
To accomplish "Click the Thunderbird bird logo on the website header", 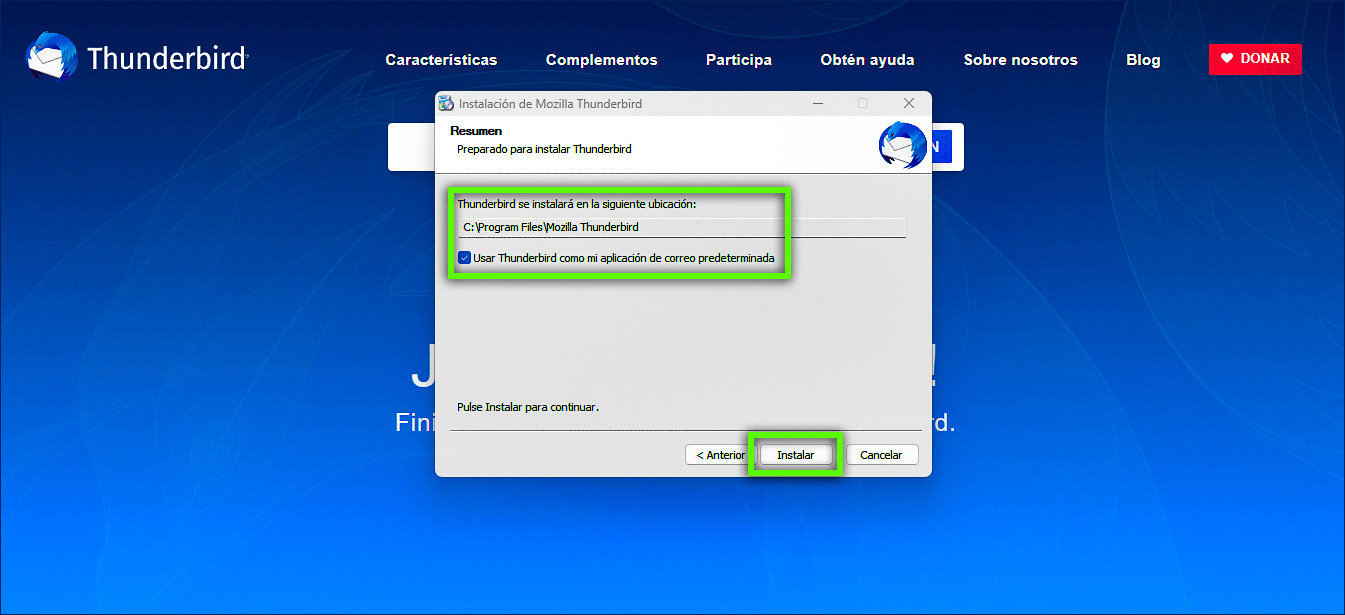I will click(52, 57).
